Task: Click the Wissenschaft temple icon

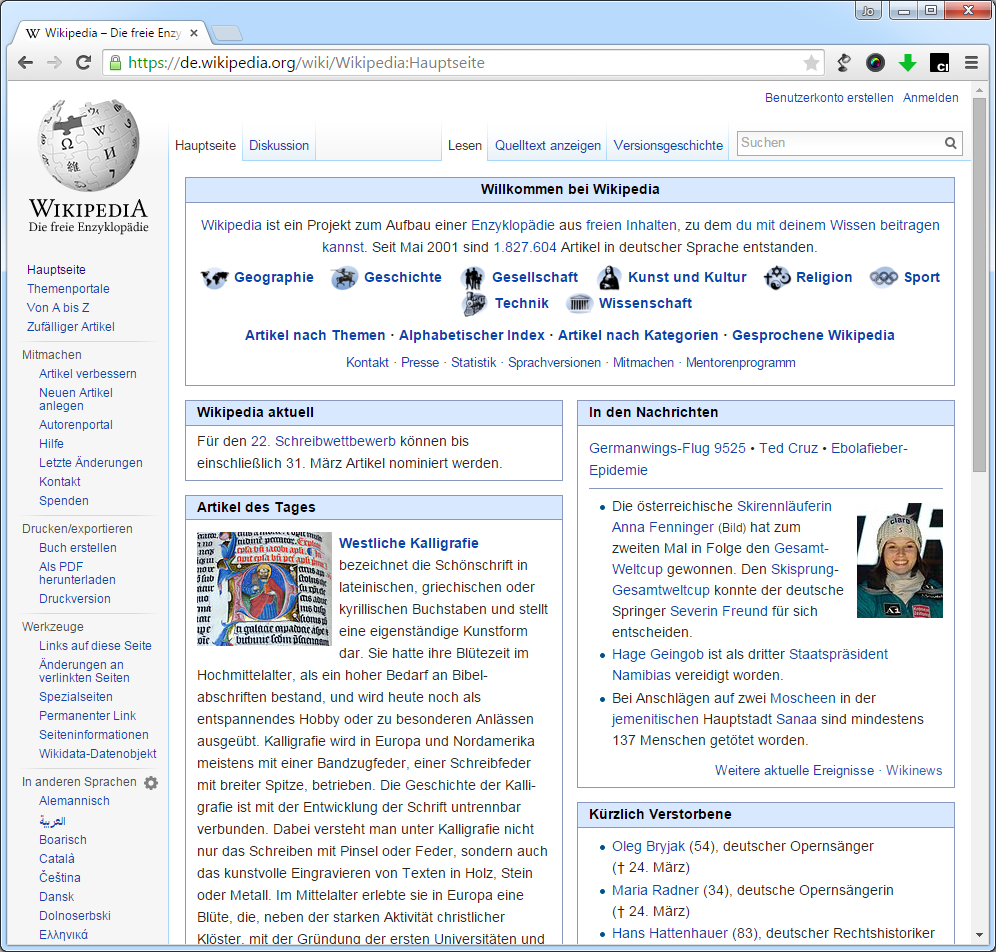Action: (x=579, y=304)
